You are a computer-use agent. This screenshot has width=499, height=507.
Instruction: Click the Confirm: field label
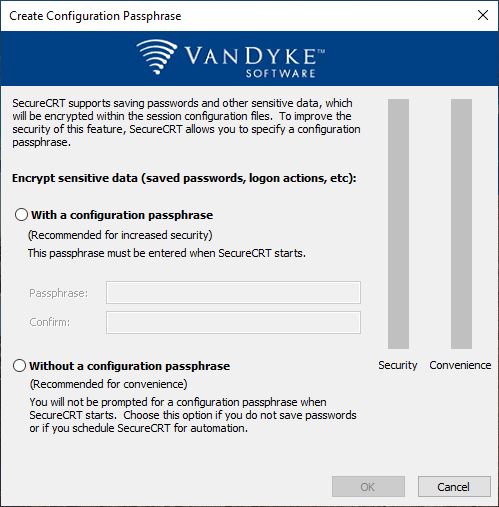pyautogui.click(x=50, y=322)
